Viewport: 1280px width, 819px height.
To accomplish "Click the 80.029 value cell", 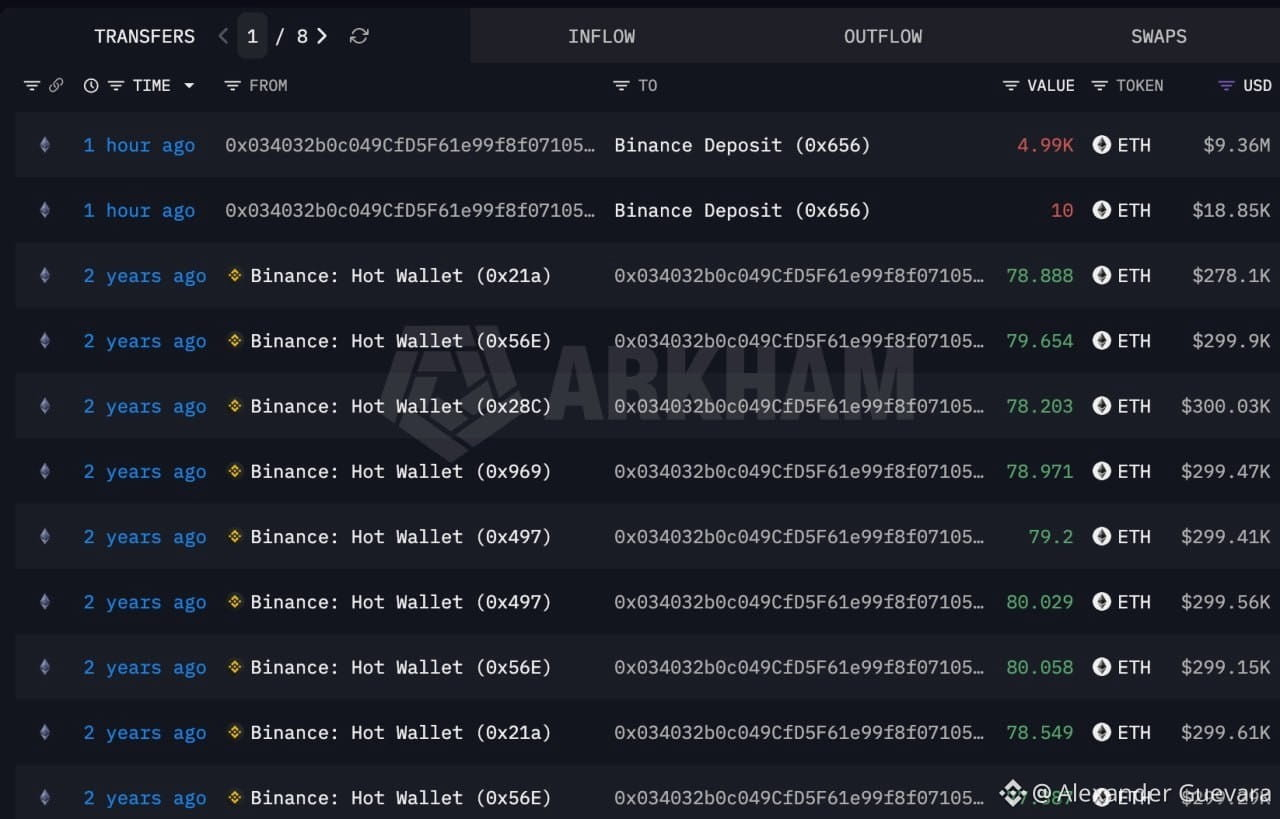I will (x=1040, y=602).
